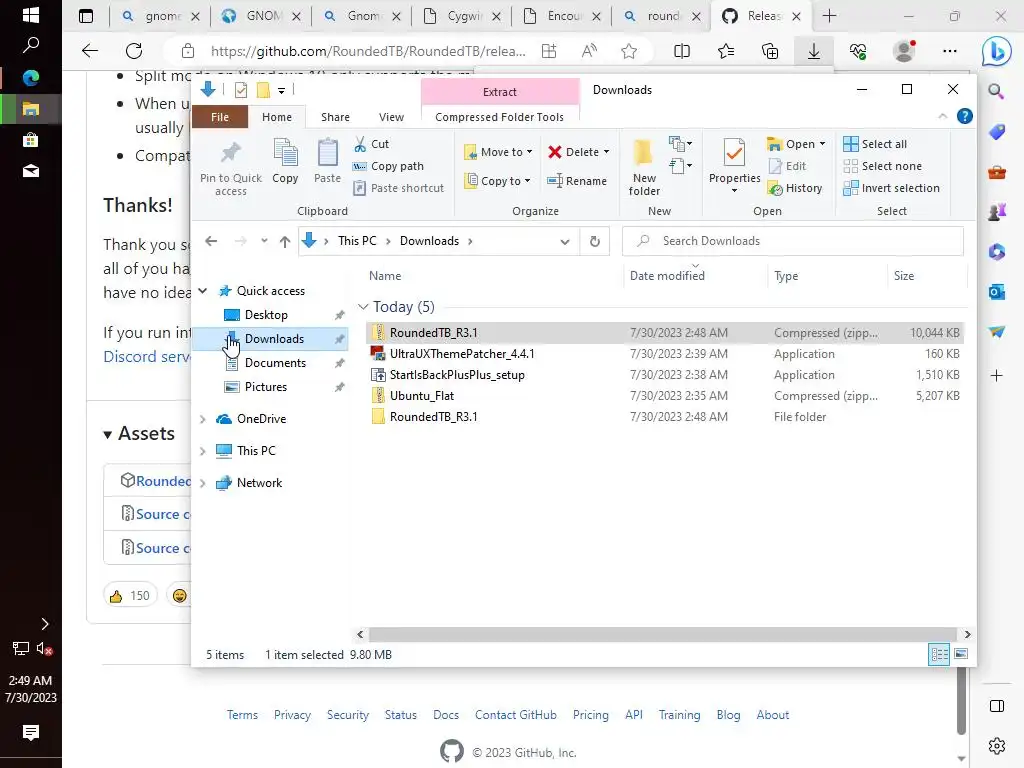Click the Paste ribbon icon

(327, 161)
